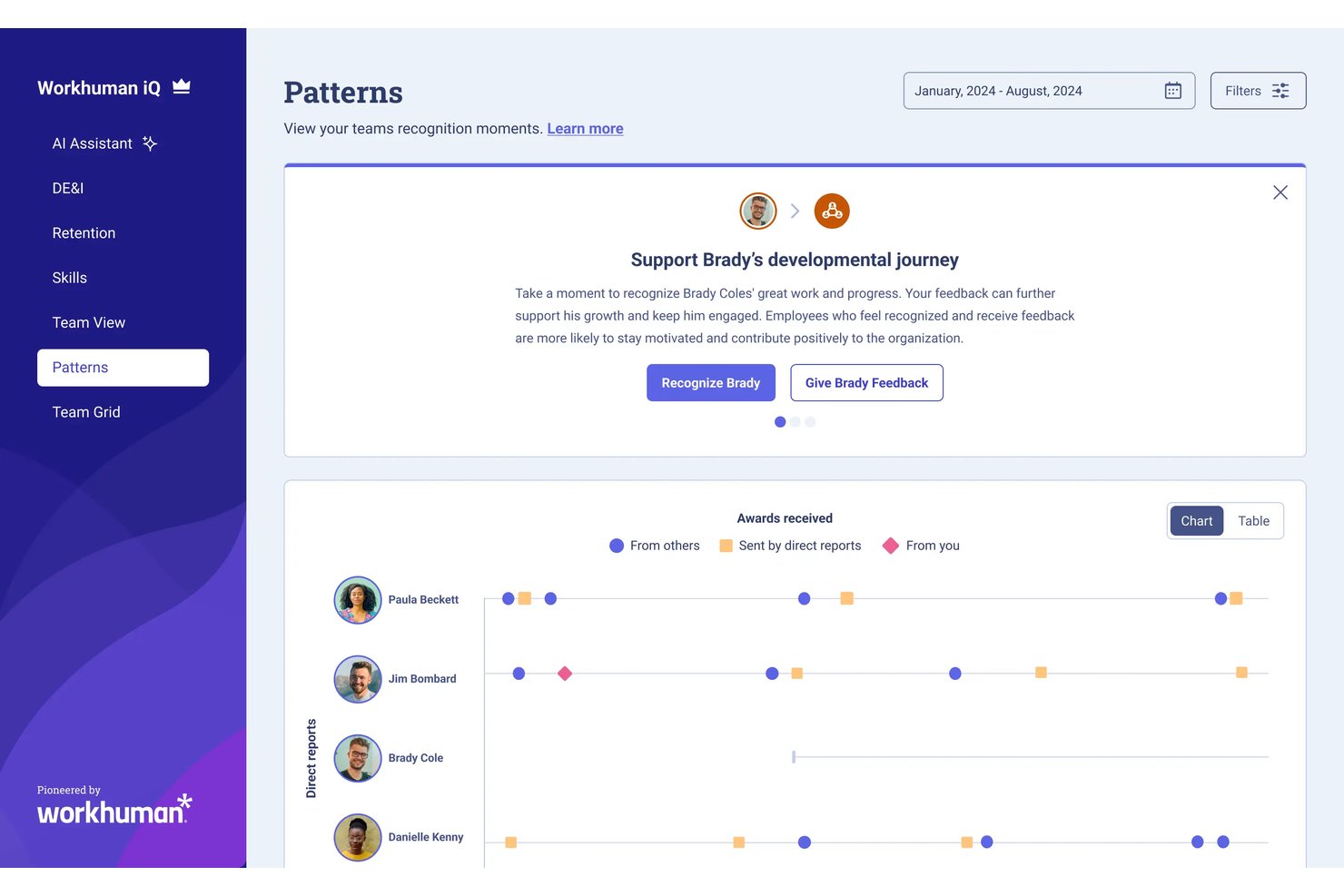Screen dimensions: 1344x896
Task: Close the Brady recommendation card
Action: click(x=1280, y=192)
